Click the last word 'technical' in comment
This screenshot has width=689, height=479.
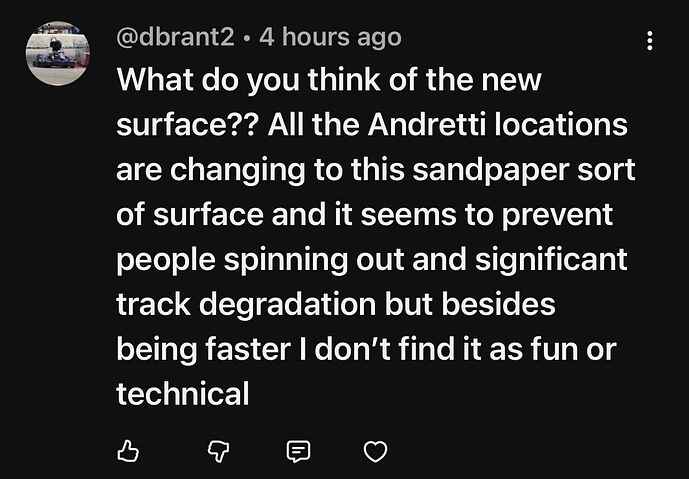182,394
